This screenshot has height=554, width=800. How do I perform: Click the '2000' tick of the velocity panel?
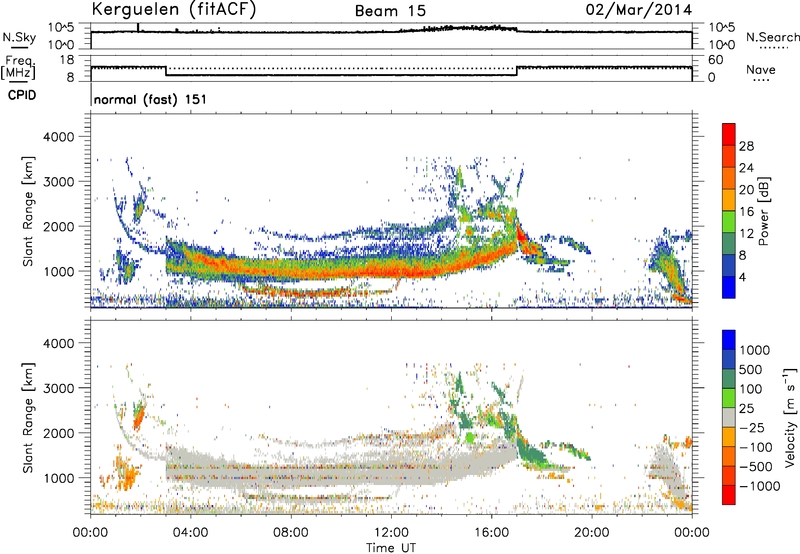click(x=58, y=433)
